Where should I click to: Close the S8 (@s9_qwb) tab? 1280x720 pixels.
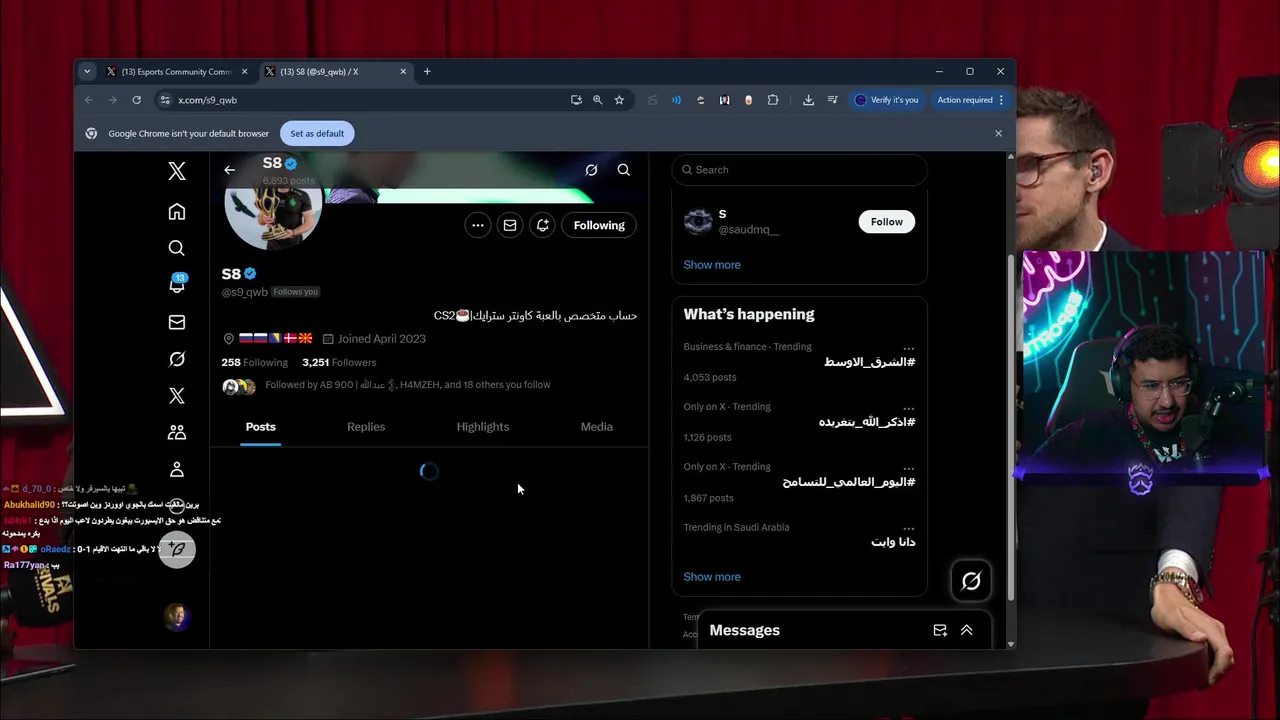[403, 72]
